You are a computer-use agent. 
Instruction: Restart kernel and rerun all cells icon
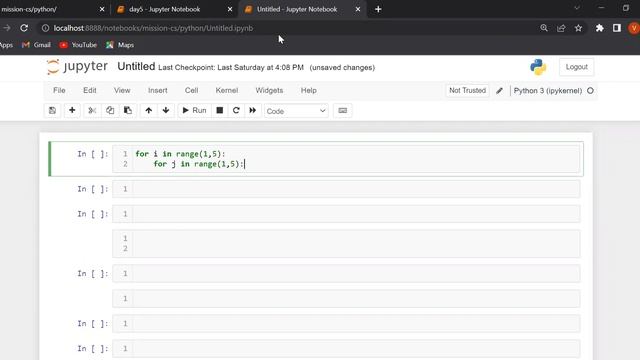pyautogui.click(x=253, y=111)
